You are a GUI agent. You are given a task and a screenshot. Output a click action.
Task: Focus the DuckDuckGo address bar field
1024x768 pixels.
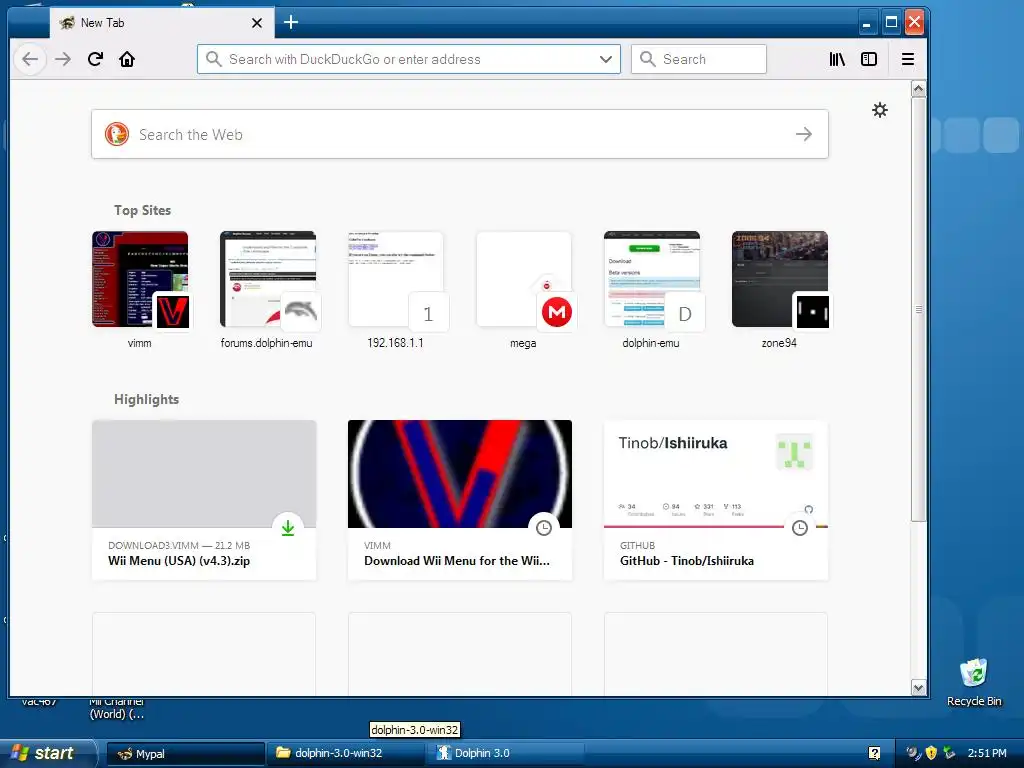(409, 59)
